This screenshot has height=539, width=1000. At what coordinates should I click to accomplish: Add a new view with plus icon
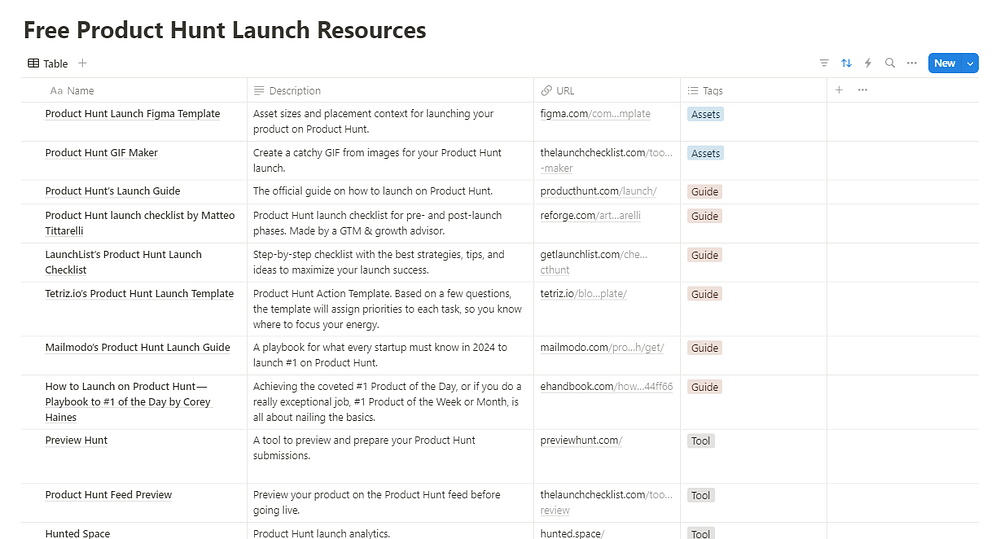pos(83,63)
